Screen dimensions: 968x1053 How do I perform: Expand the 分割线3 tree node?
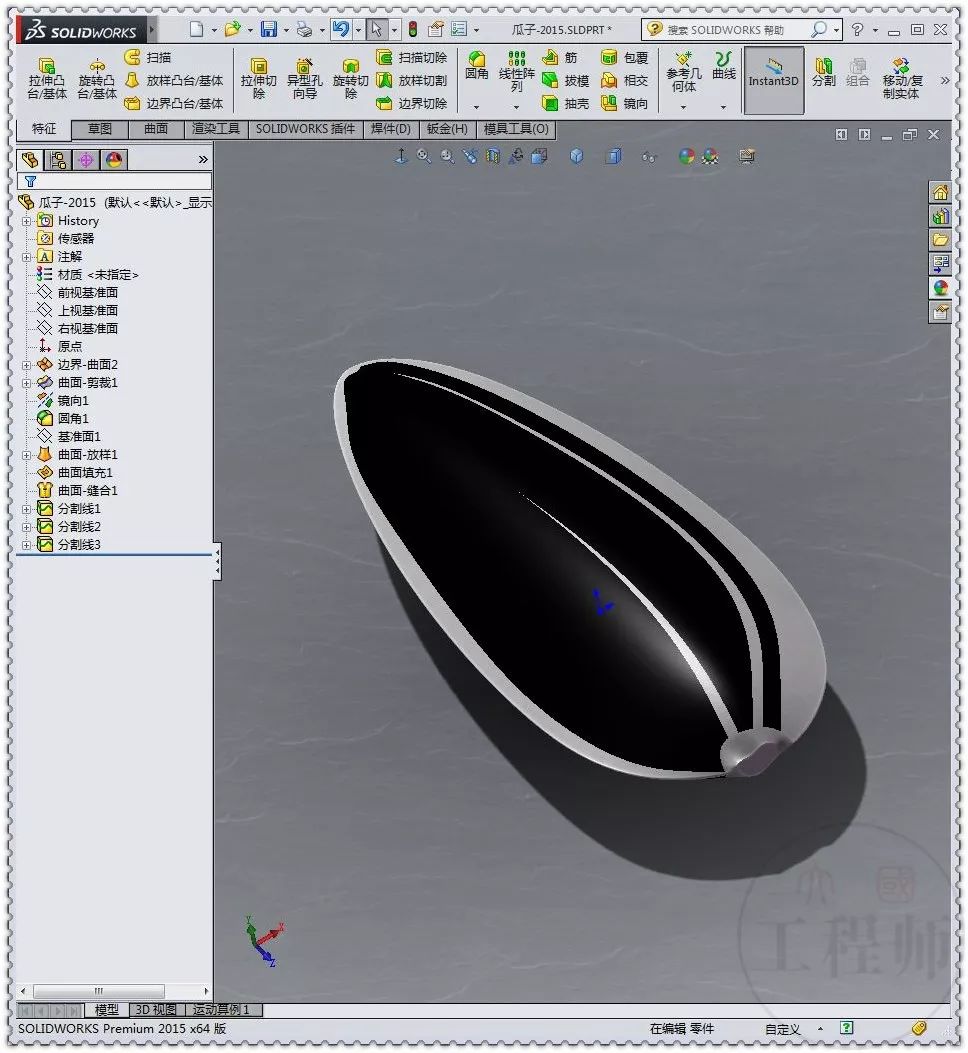(x=25, y=544)
